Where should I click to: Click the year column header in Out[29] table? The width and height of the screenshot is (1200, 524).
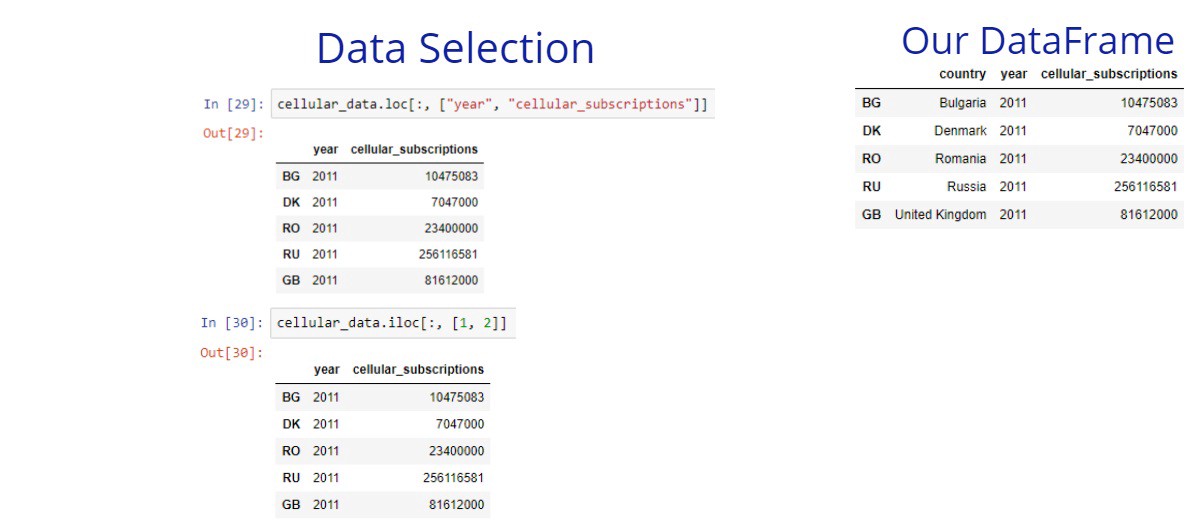pos(325,149)
